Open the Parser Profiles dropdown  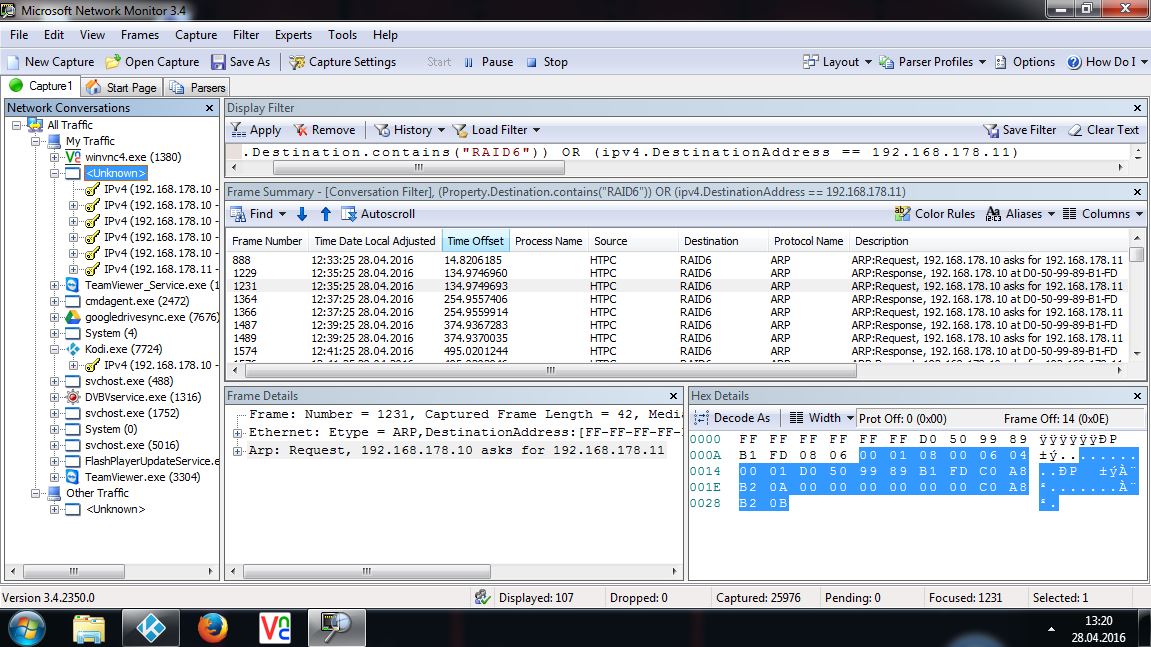[x=933, y=62]
